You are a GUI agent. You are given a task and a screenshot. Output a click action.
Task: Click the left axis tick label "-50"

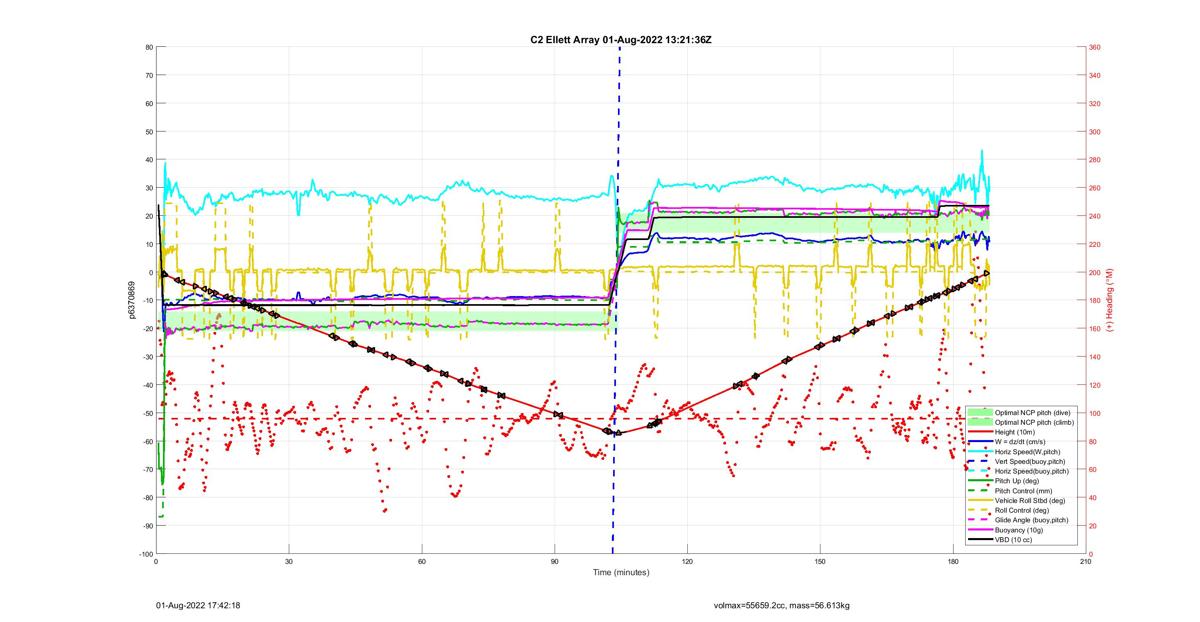pyautogui.click(x=147, y=413)
